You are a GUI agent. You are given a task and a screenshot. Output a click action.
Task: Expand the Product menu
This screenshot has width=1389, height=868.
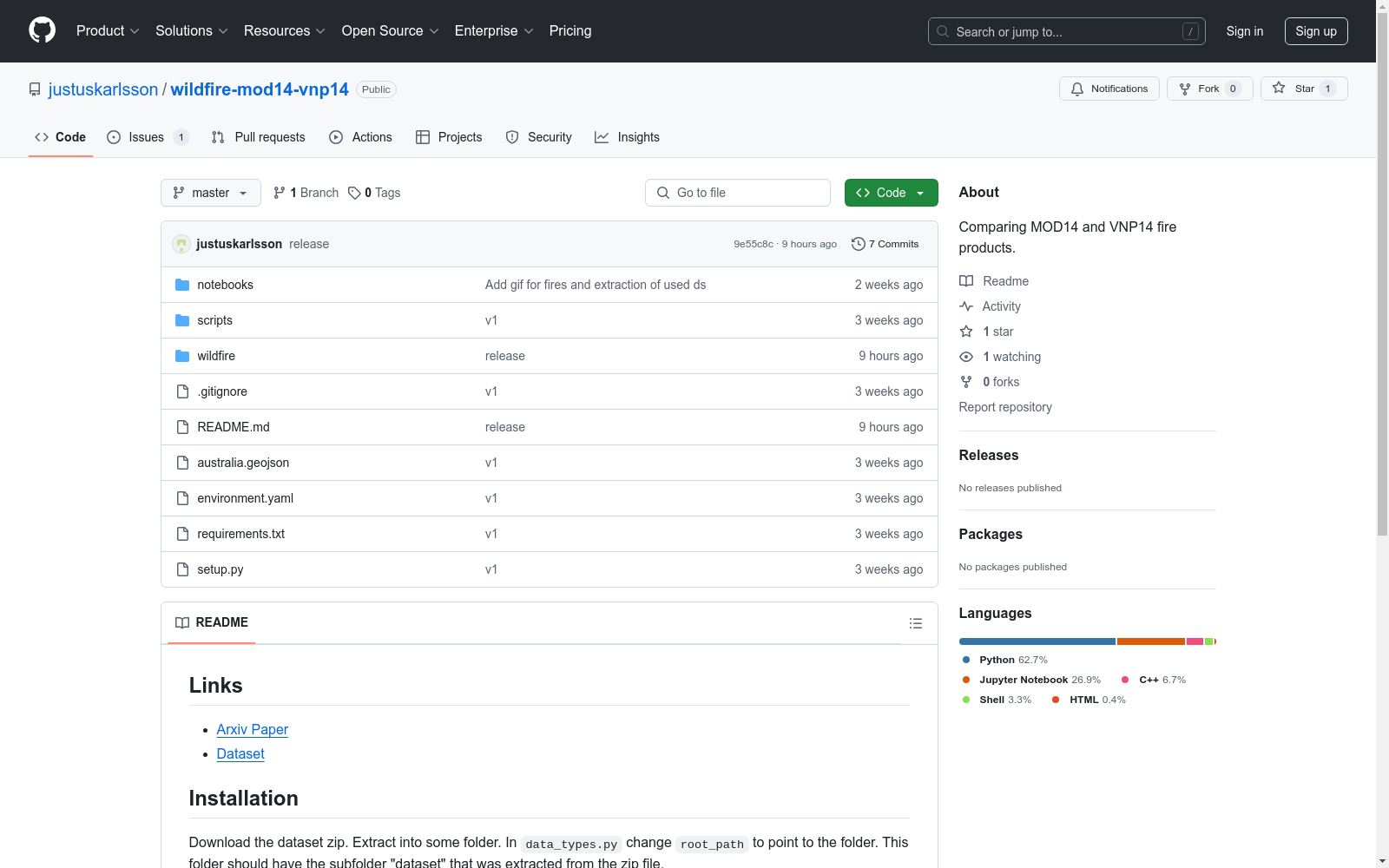(108, 30)
